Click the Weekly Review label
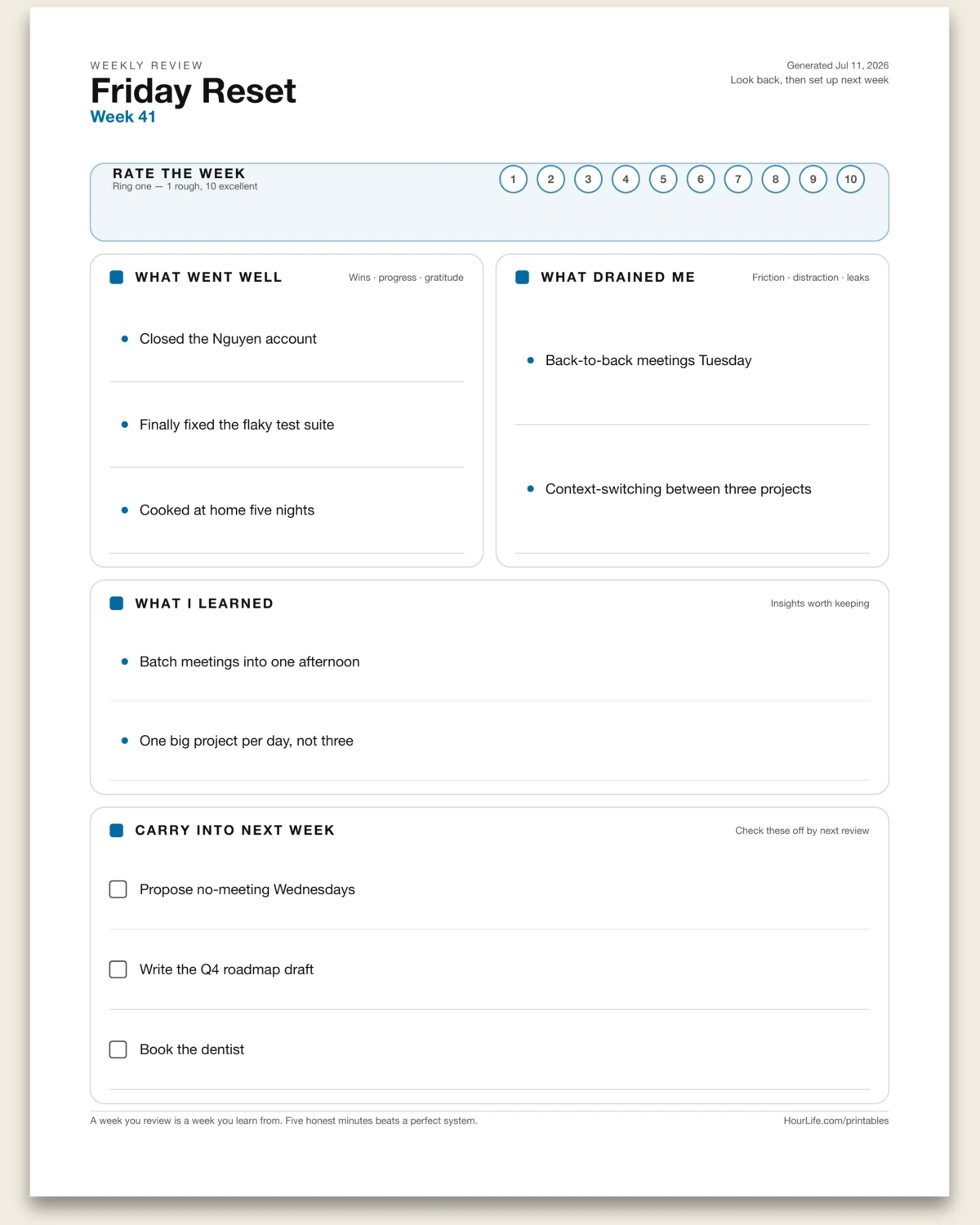 [x=147, y=65]
